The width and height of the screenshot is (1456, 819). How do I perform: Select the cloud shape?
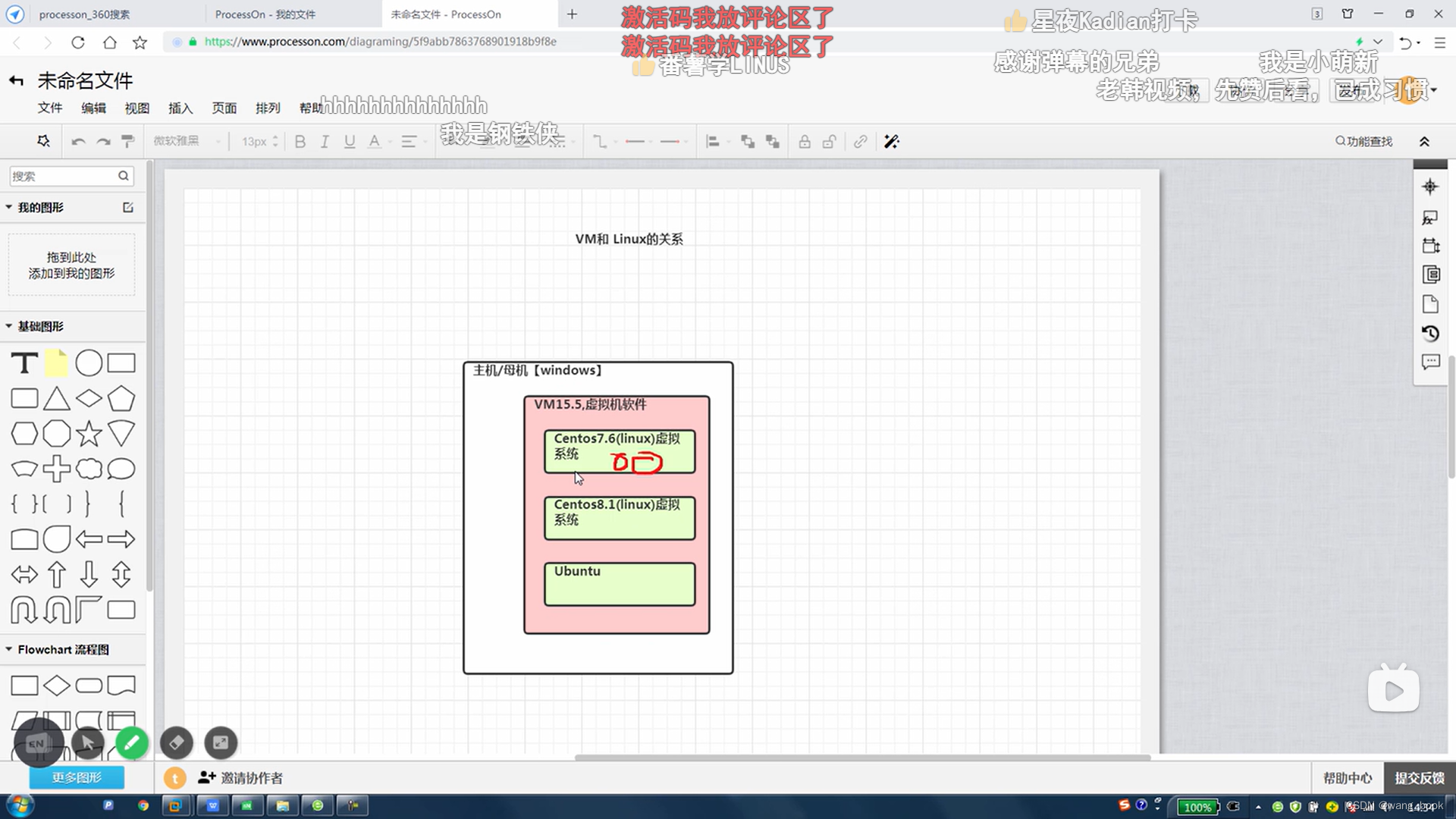coord(89,469)
